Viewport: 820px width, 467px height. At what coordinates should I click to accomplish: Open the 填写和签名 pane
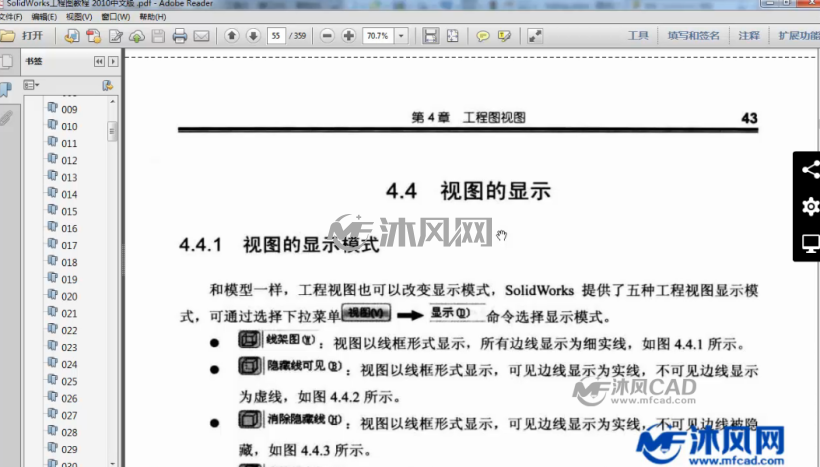(x=693, y=36)
